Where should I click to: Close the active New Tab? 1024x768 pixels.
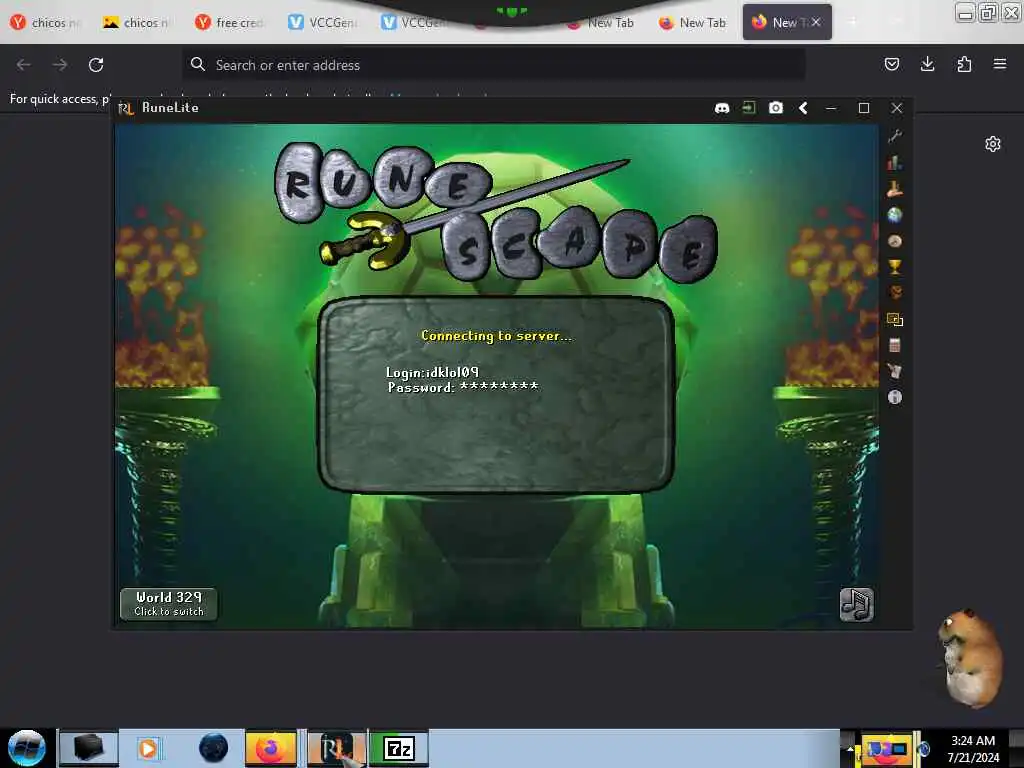(x=816, y=22)
